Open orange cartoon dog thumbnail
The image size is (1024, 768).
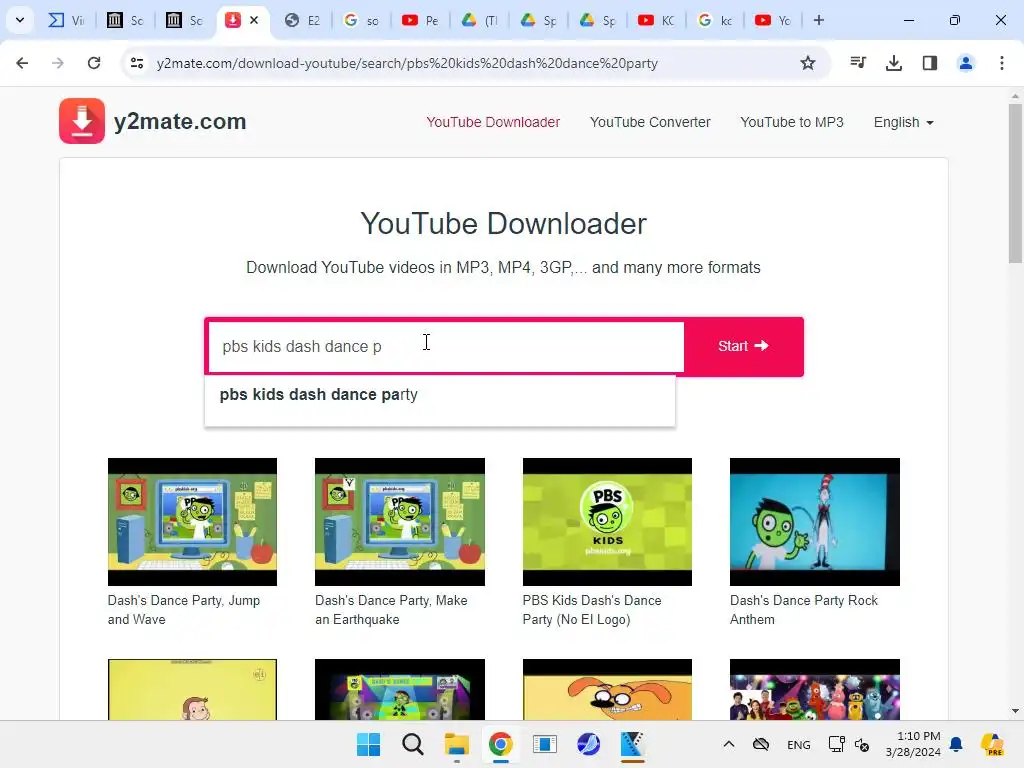[x=607, y=690]
